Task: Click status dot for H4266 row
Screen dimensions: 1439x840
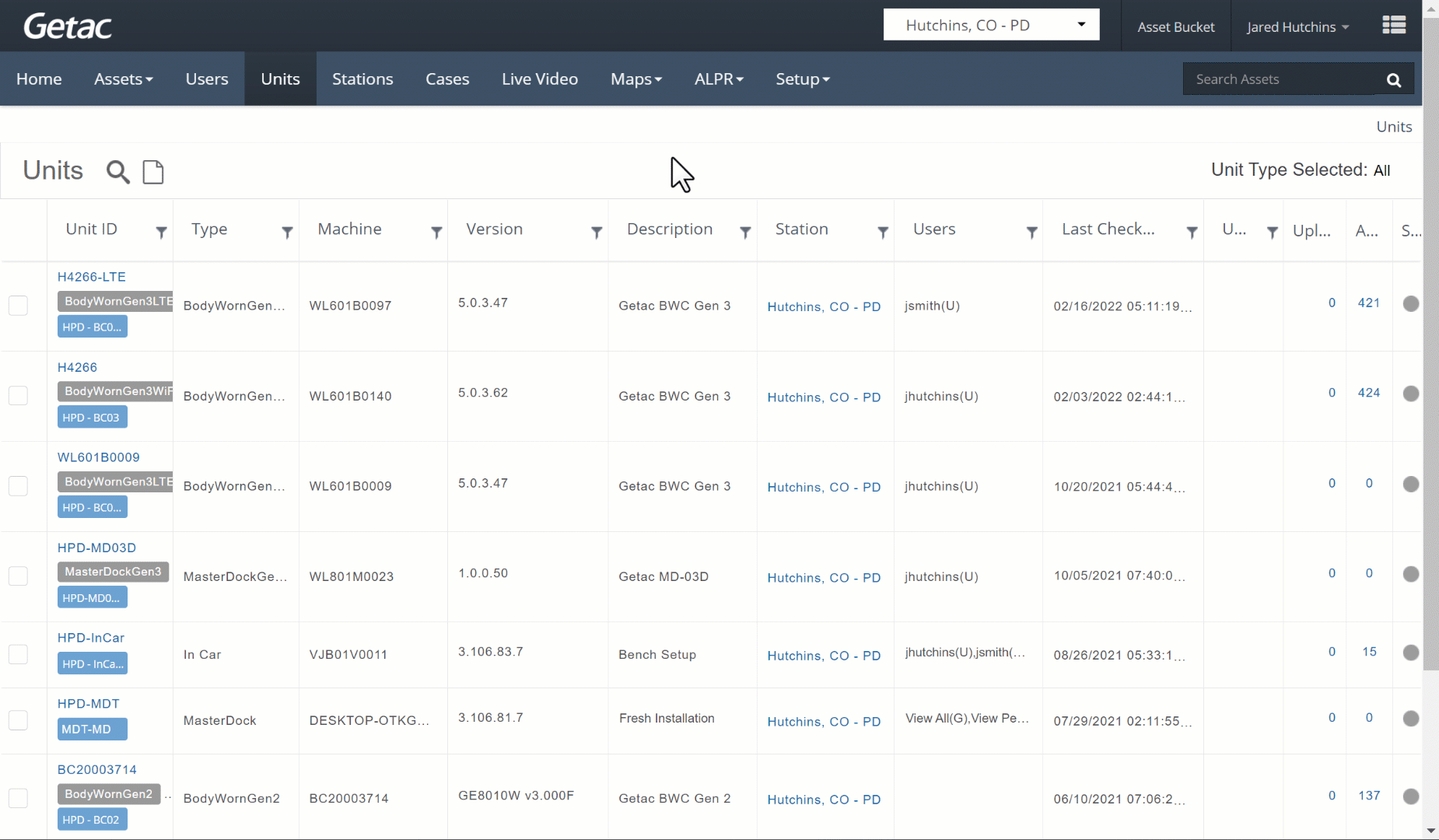Action: pyautogui.click(x=1410, y=394)
